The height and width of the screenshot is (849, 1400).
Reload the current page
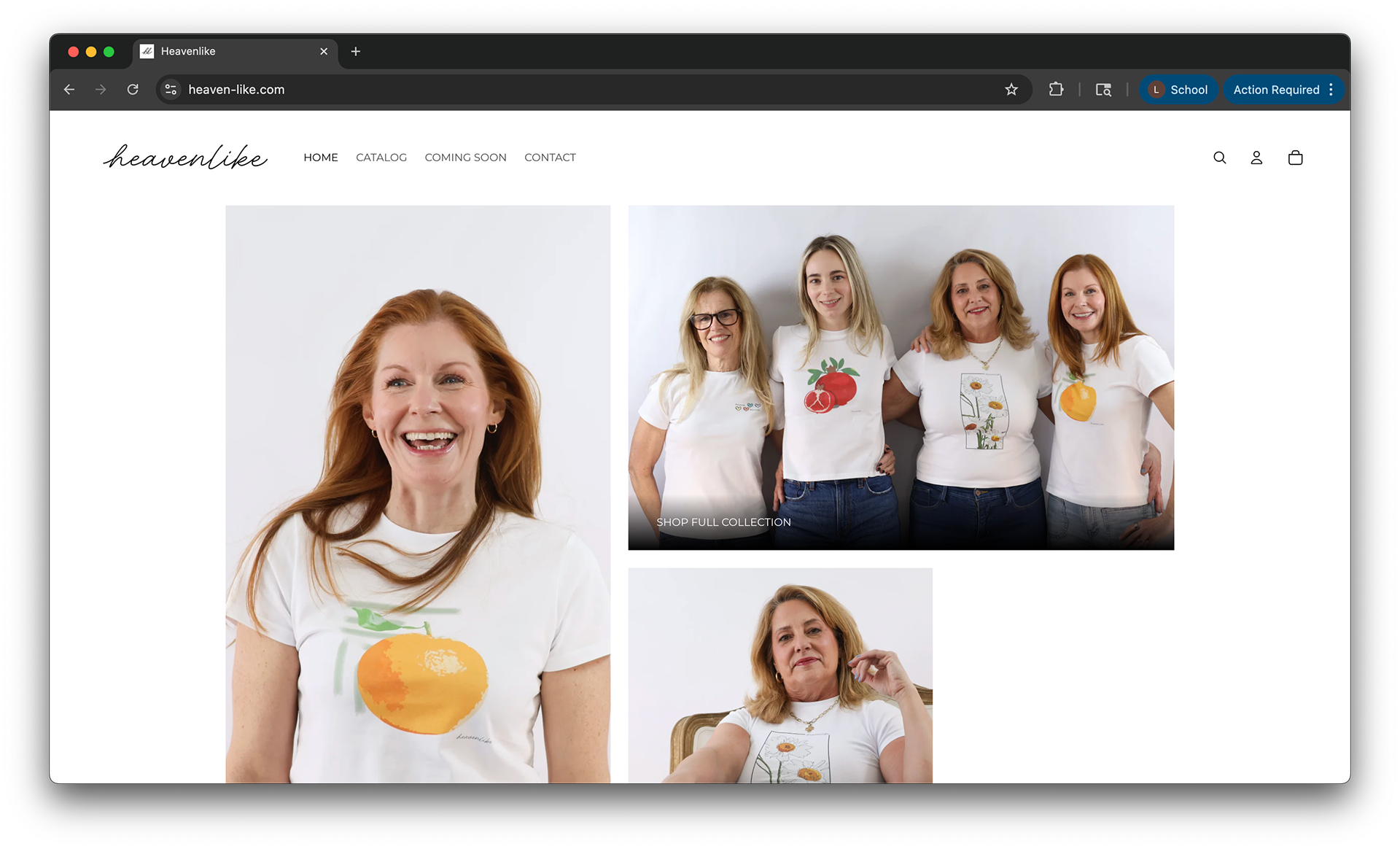[133, 90]
